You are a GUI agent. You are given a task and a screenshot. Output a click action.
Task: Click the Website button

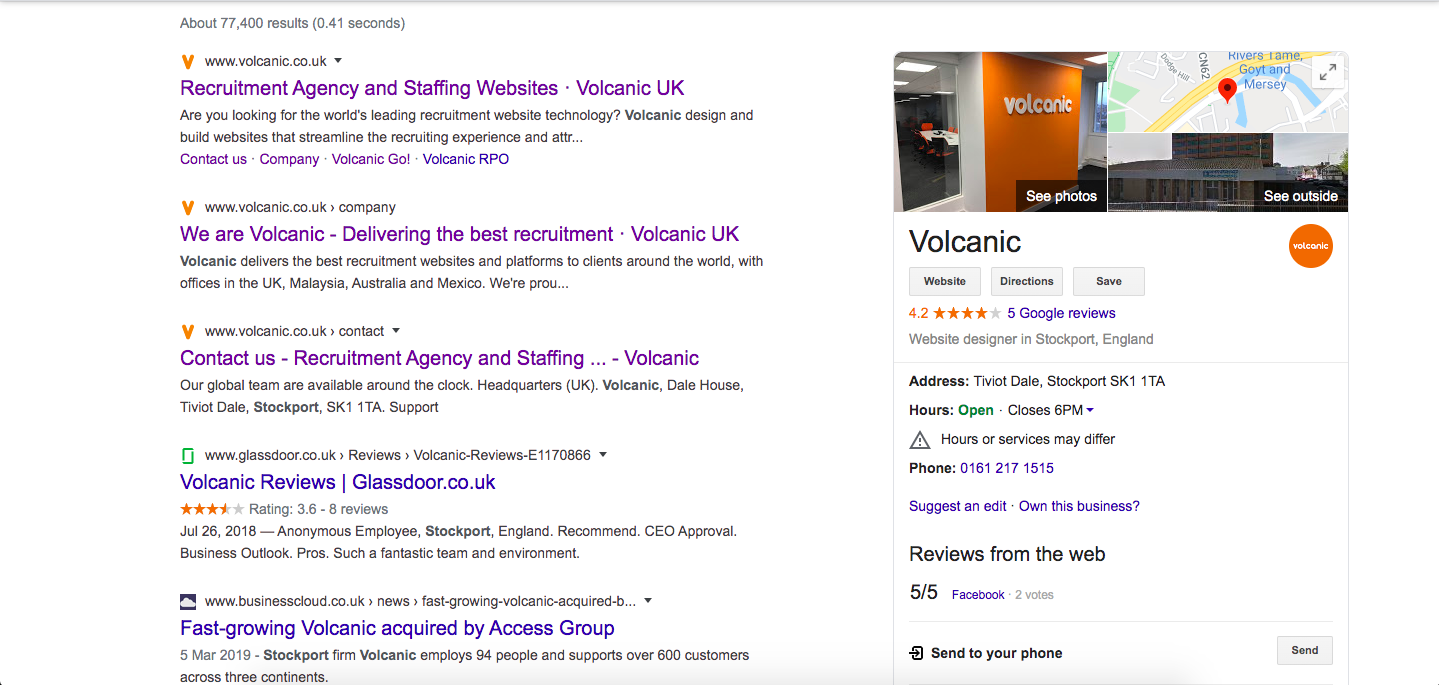tap(945, 281)
